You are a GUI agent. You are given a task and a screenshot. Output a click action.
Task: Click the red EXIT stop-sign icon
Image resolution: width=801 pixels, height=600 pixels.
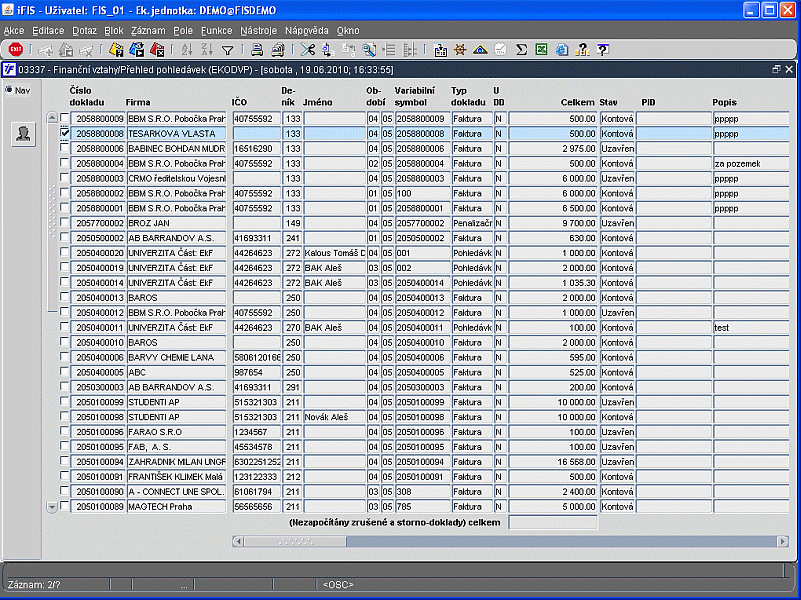pos(16,50)
